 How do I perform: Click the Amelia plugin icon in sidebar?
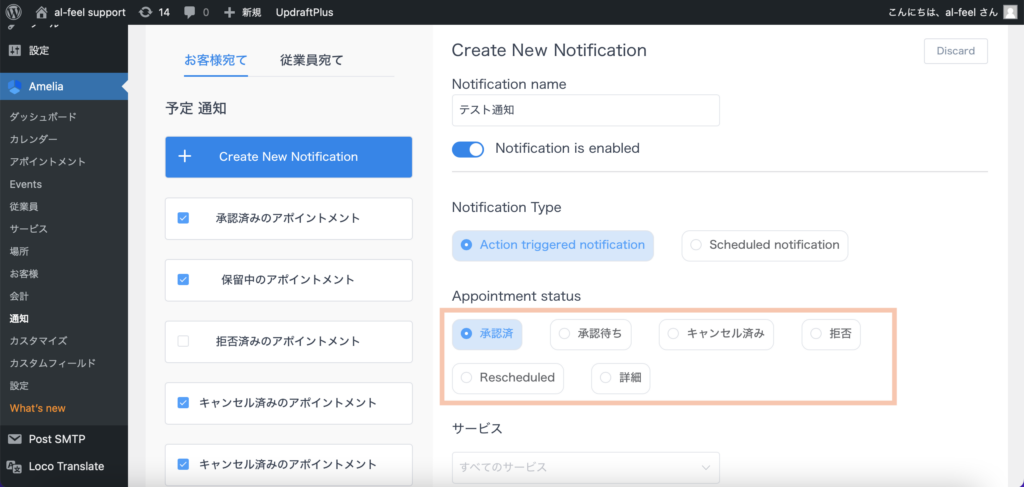coord(15,87)
